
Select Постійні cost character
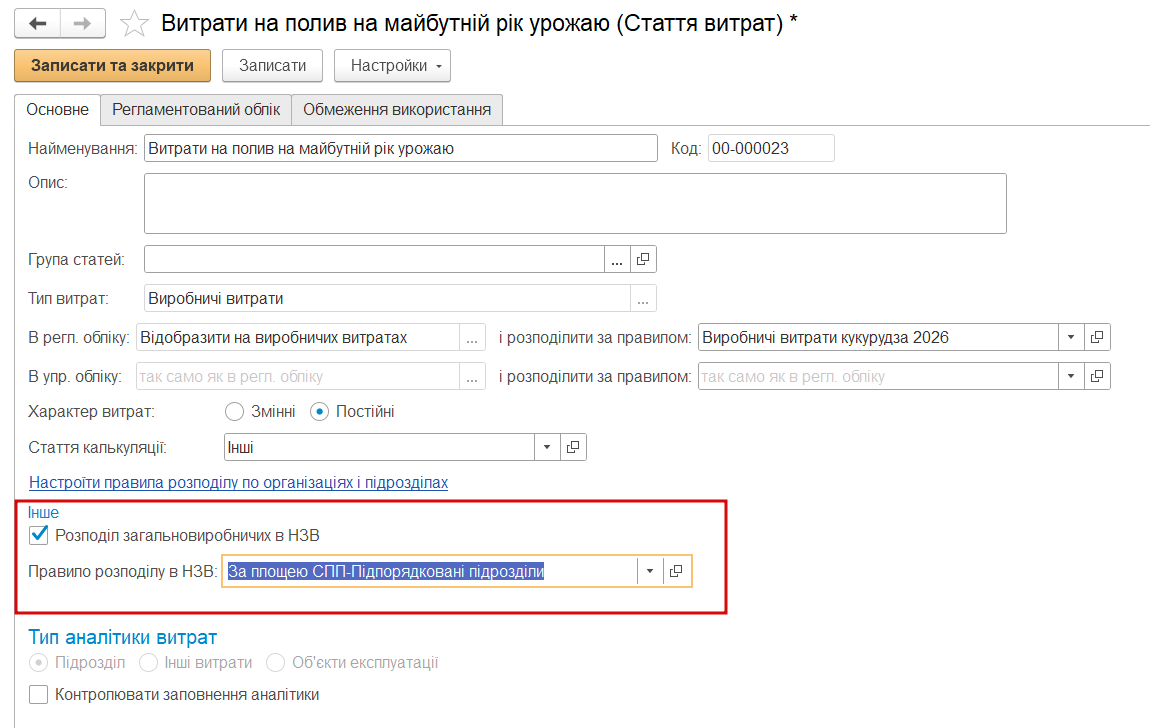click(x=319, y=412)
